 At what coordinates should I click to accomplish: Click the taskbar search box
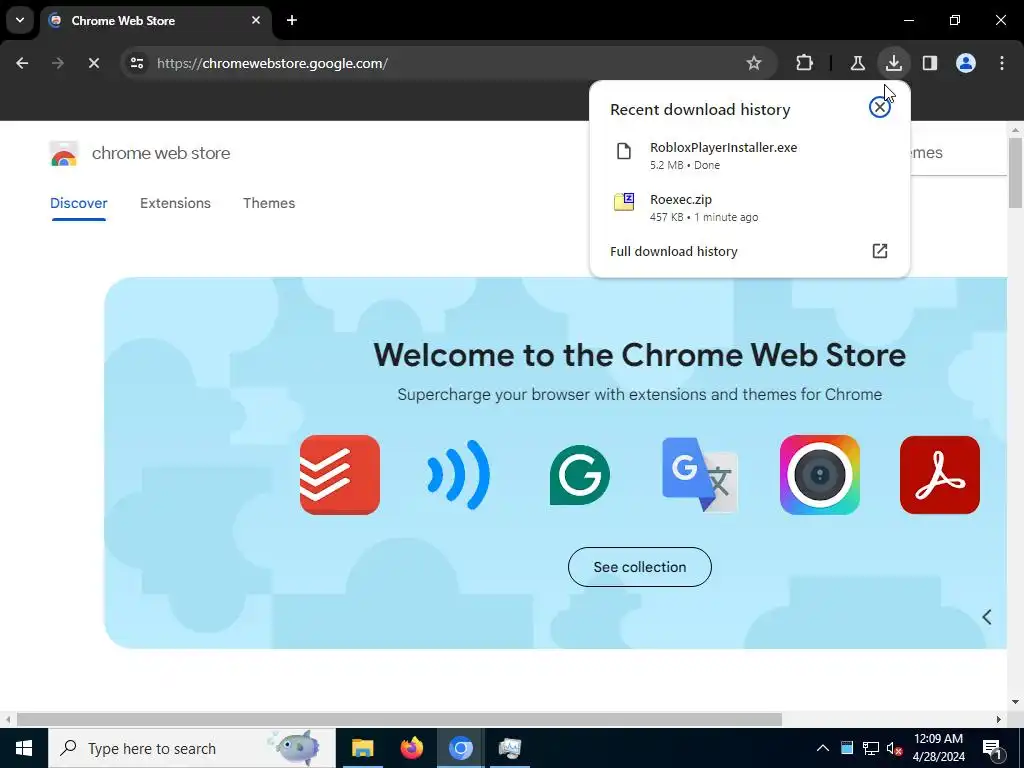[x=191, y=748]
